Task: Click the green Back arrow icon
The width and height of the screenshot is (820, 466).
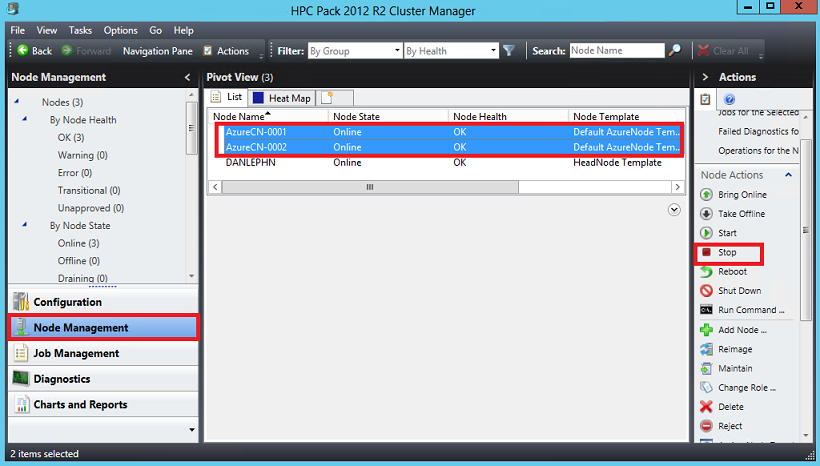Action: 22,50
